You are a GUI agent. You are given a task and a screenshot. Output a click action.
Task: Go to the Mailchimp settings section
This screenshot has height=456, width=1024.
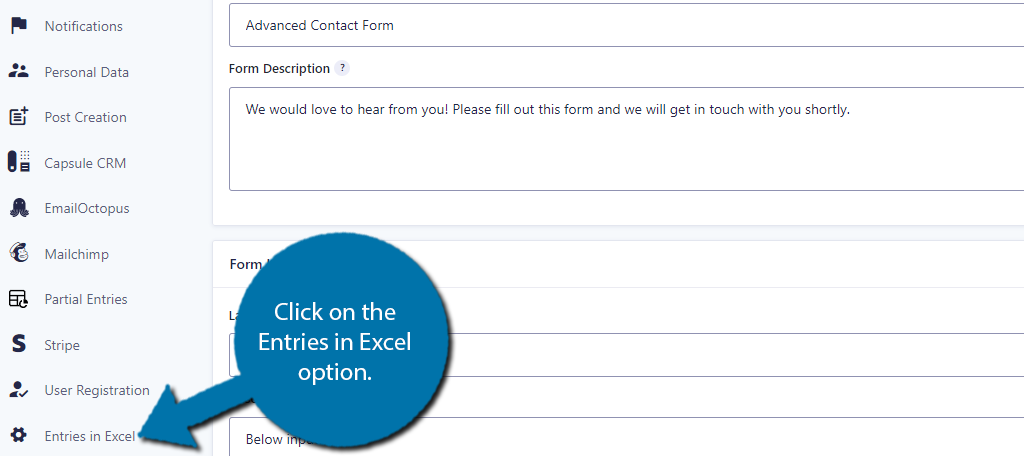click(76, 254)
